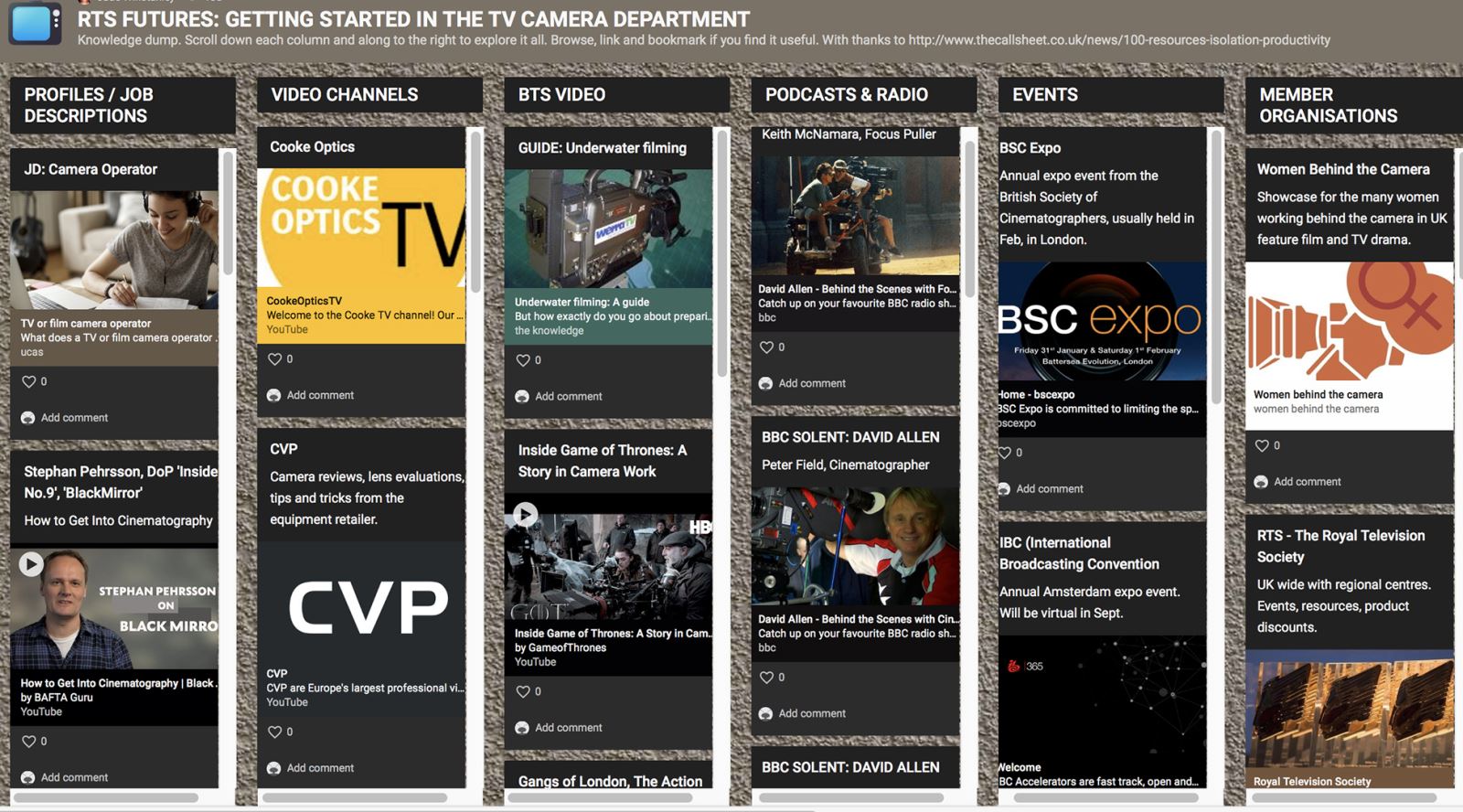1463x812 pixels.
Task: Open the Home - bscexpo link
Action: (x=1102, y=409)
